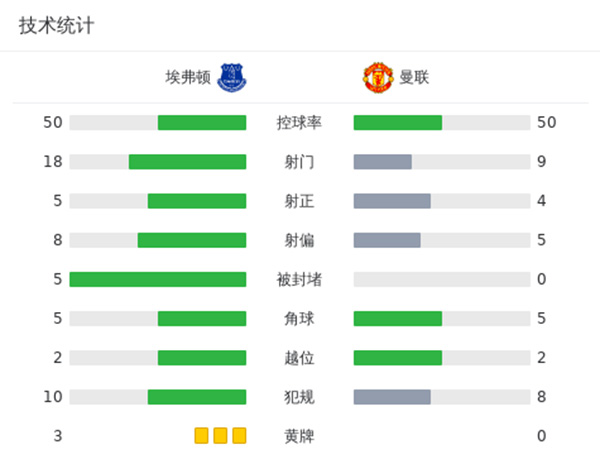
Task: Select the 角球 stat label
Action: 299,319
